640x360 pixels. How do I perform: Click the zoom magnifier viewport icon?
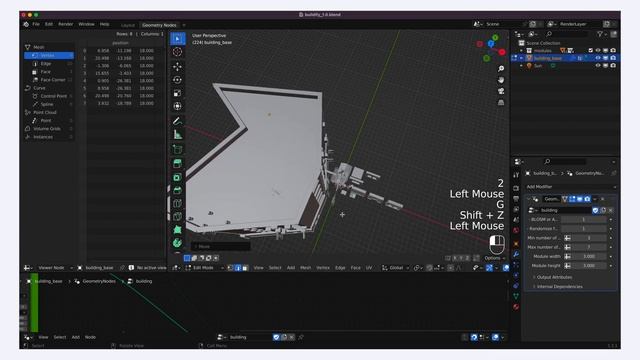point(501,69)
